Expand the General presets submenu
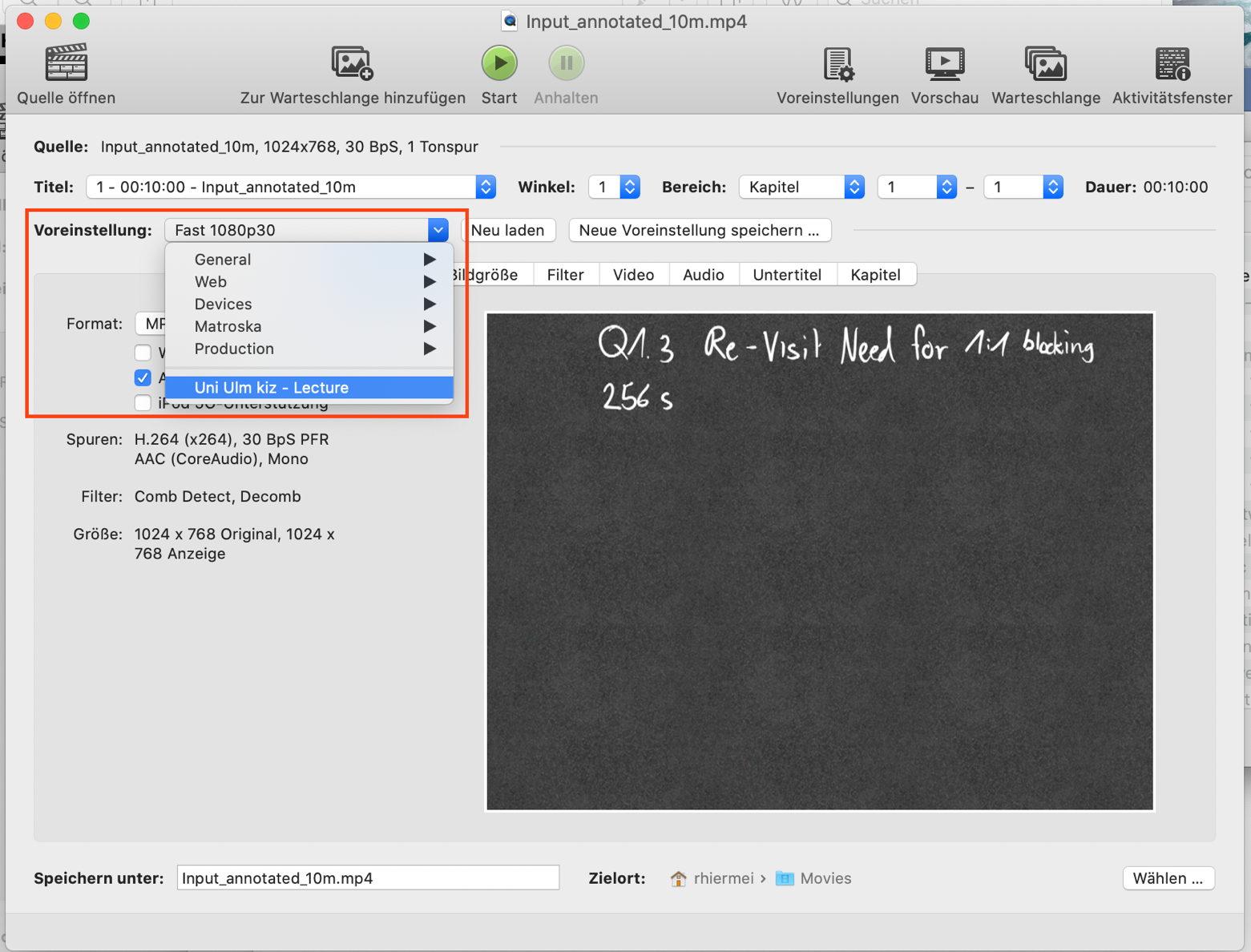The width and height of the screenshot is (1251, 952). click(x=309, y=260)
